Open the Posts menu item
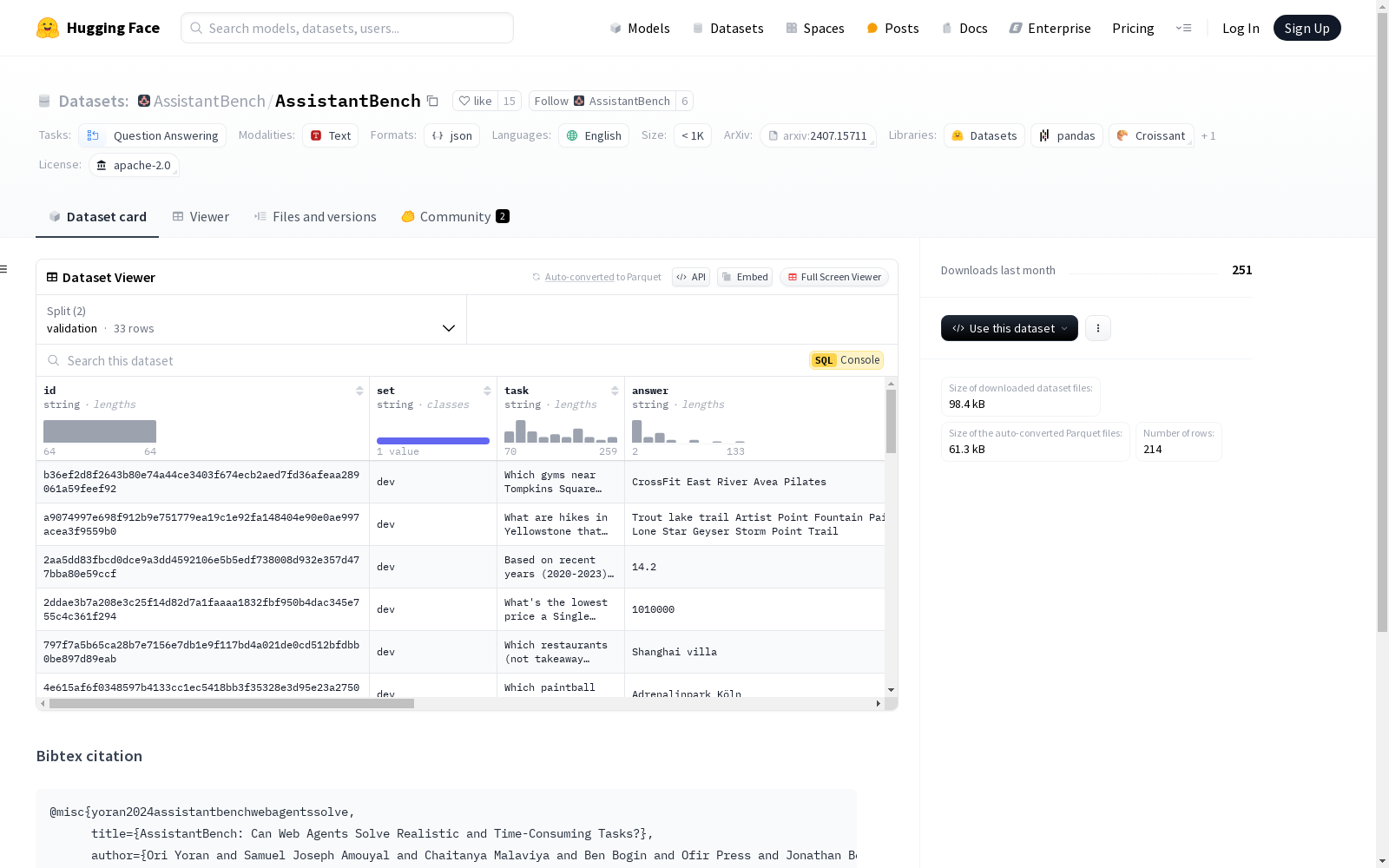This screenshot has height=868, width=1389. [x=892, y=28]
